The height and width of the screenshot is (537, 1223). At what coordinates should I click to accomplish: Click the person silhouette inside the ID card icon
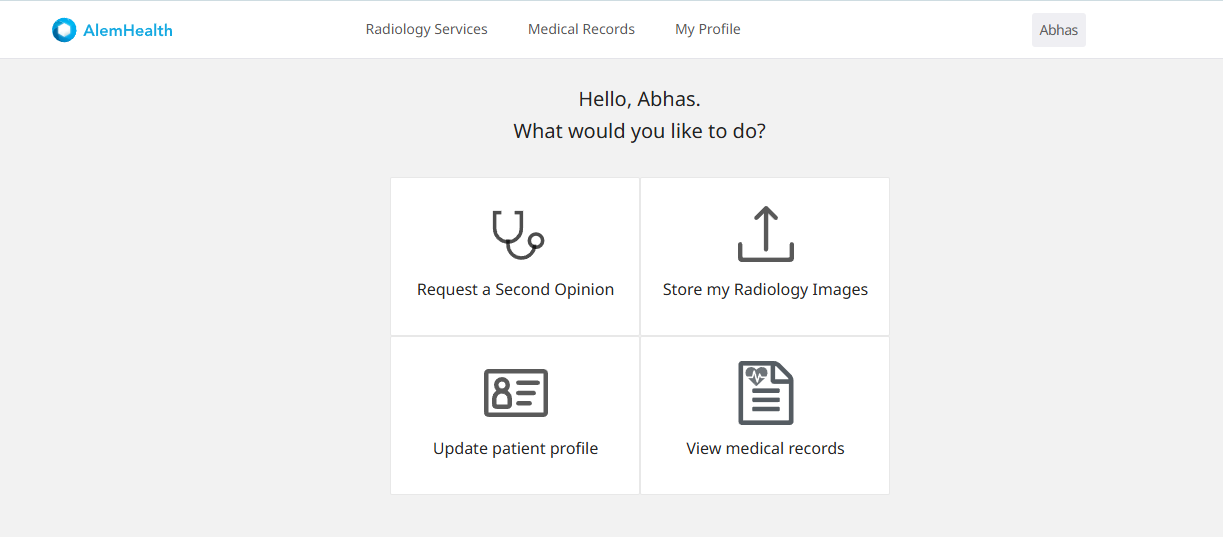coord(503,394)
